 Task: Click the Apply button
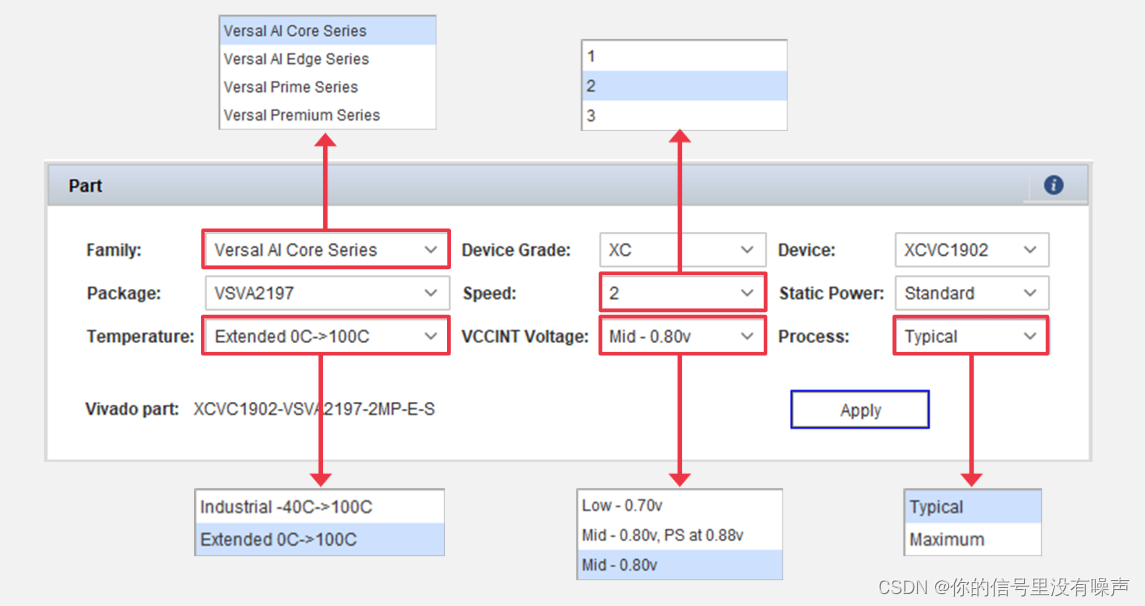click(860, 409)
